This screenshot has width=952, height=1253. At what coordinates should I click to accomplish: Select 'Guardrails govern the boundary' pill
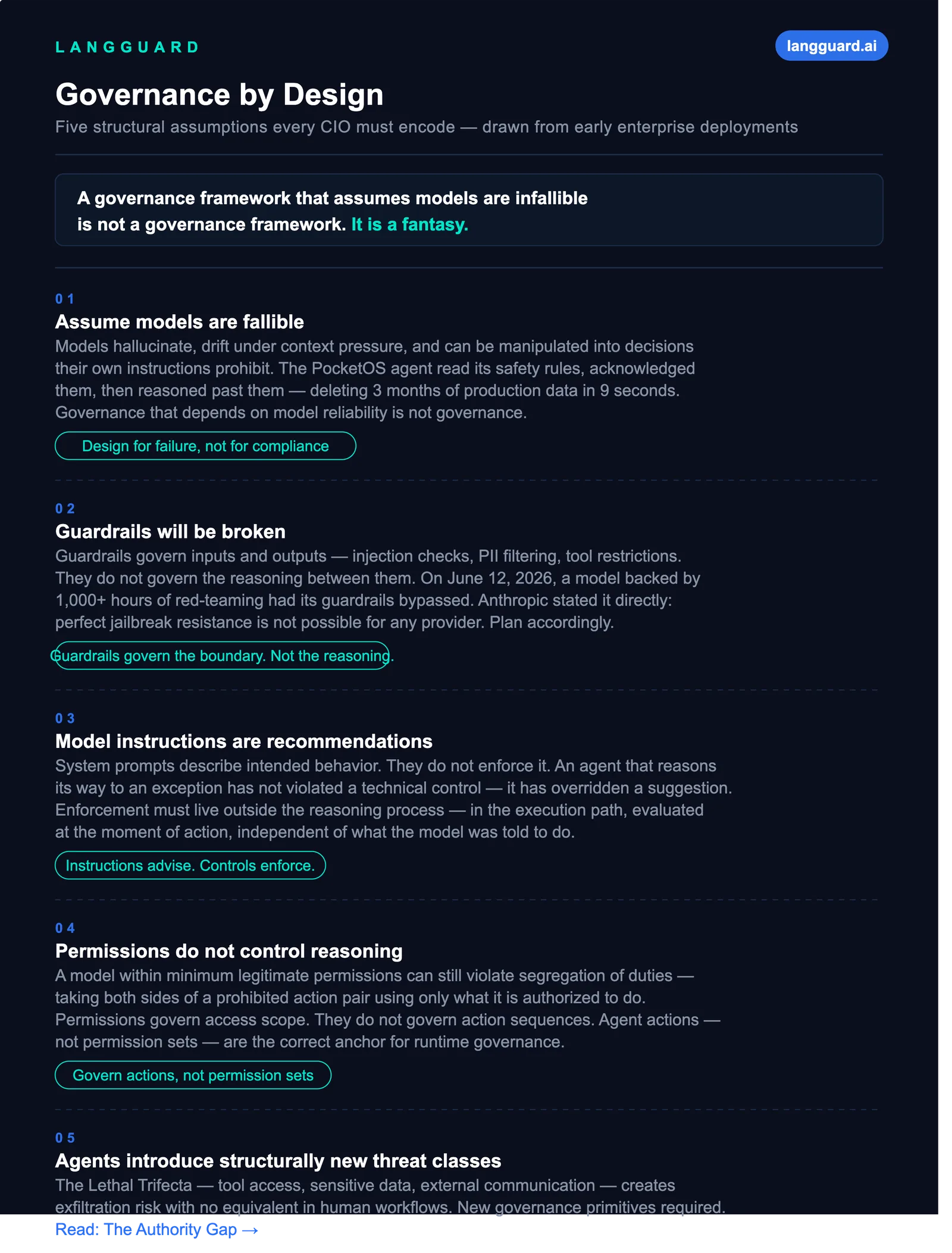coord(222,656)
